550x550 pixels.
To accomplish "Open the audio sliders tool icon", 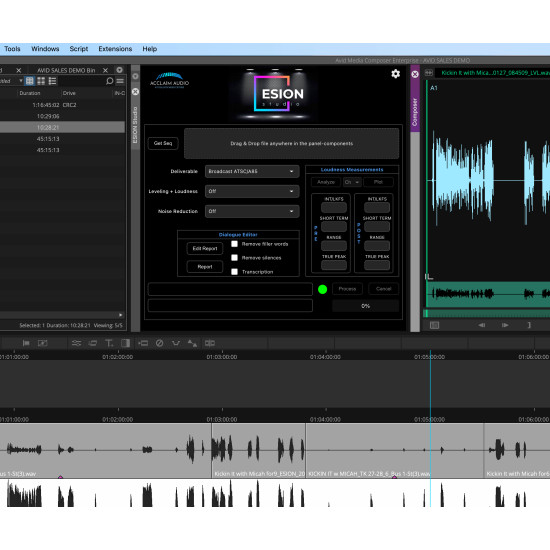I will [x=76, y=343].
